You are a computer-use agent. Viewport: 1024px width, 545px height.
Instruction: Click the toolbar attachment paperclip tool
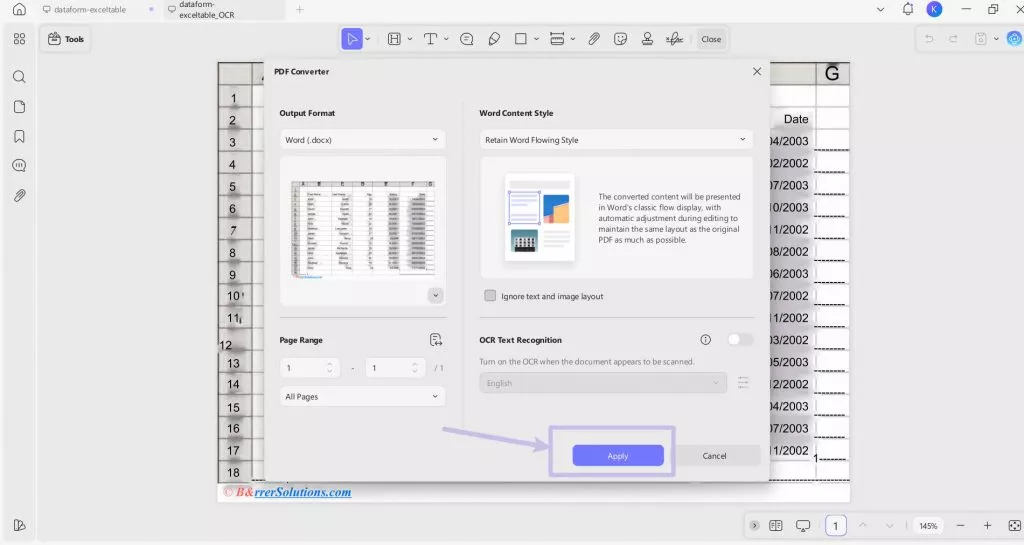594,39
